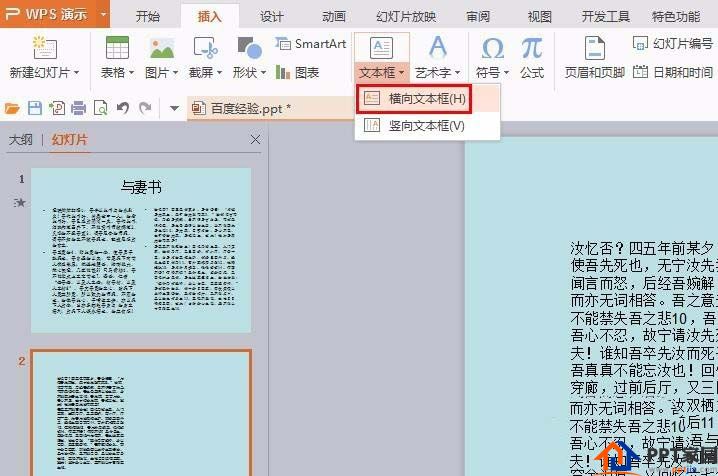Insert Formula (公式) pi icon
The image size is (718, 476).
532,48
